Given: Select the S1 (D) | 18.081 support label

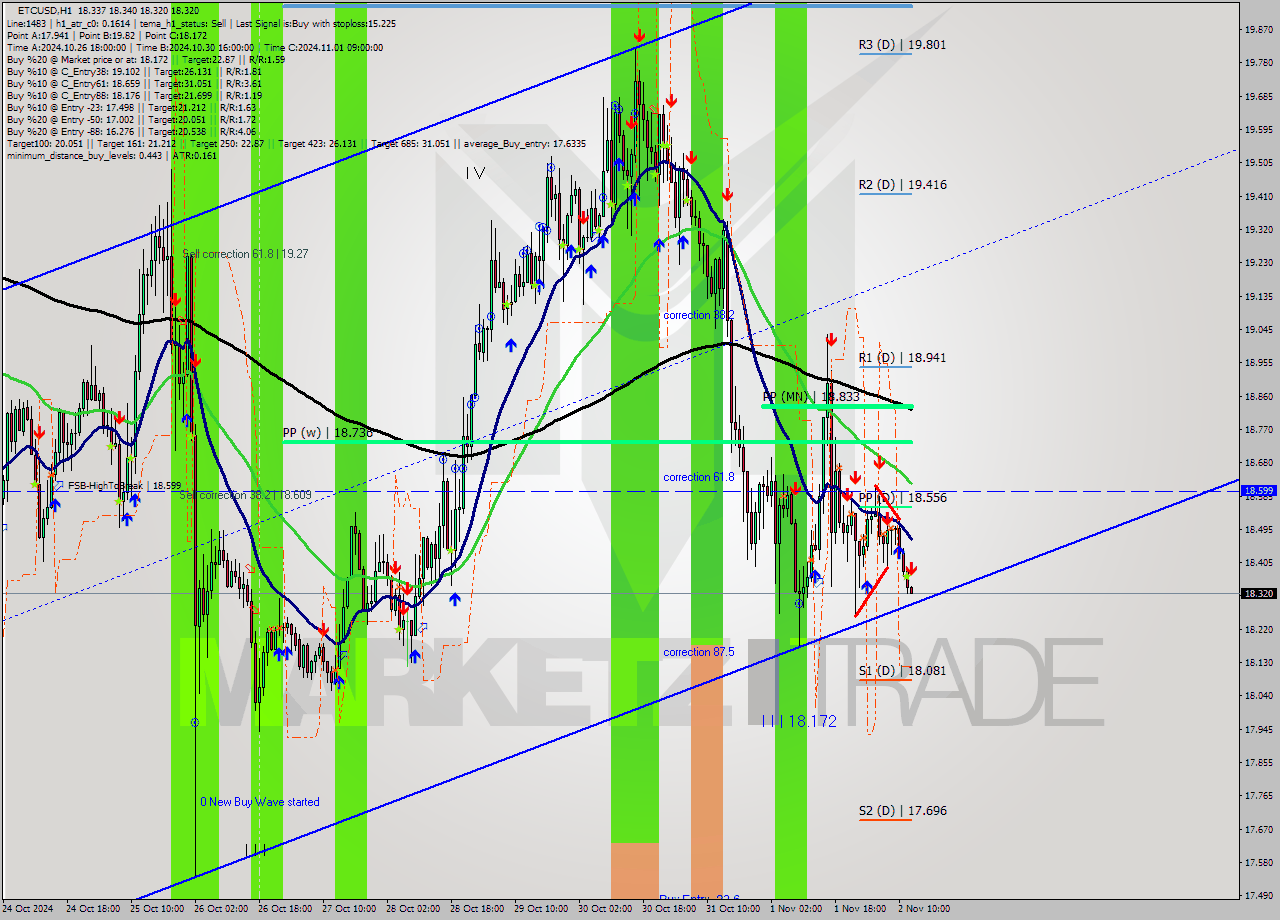Looking at the screenshot, I should point(902,670).
